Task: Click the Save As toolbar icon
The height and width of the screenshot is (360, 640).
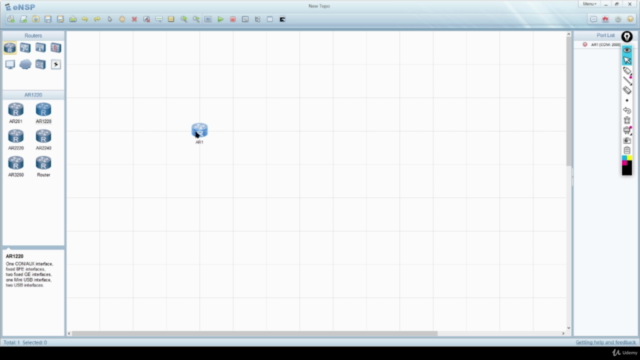Action: point(60,19)
